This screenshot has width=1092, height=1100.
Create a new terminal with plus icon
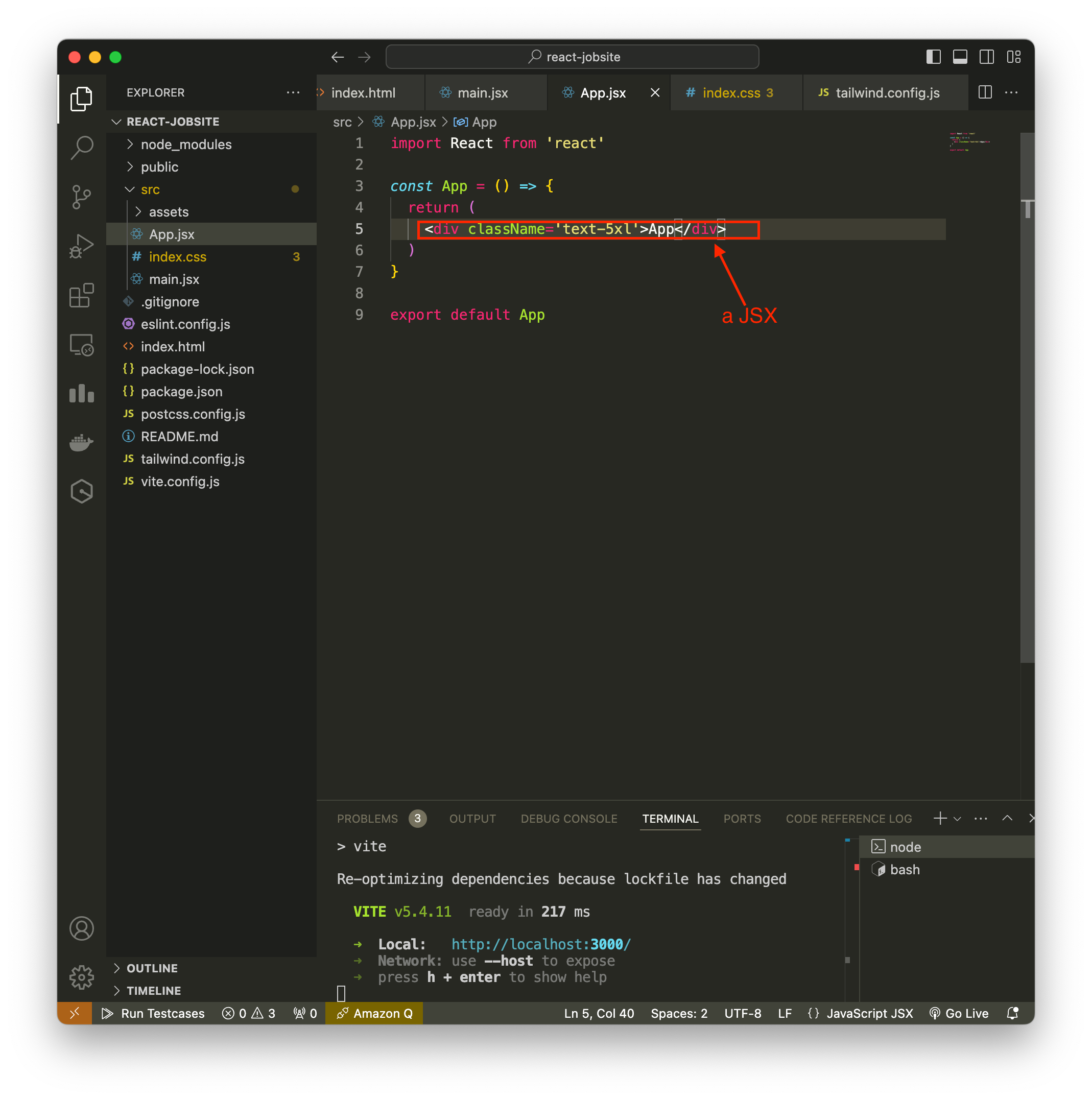click(x=940, y=819)
